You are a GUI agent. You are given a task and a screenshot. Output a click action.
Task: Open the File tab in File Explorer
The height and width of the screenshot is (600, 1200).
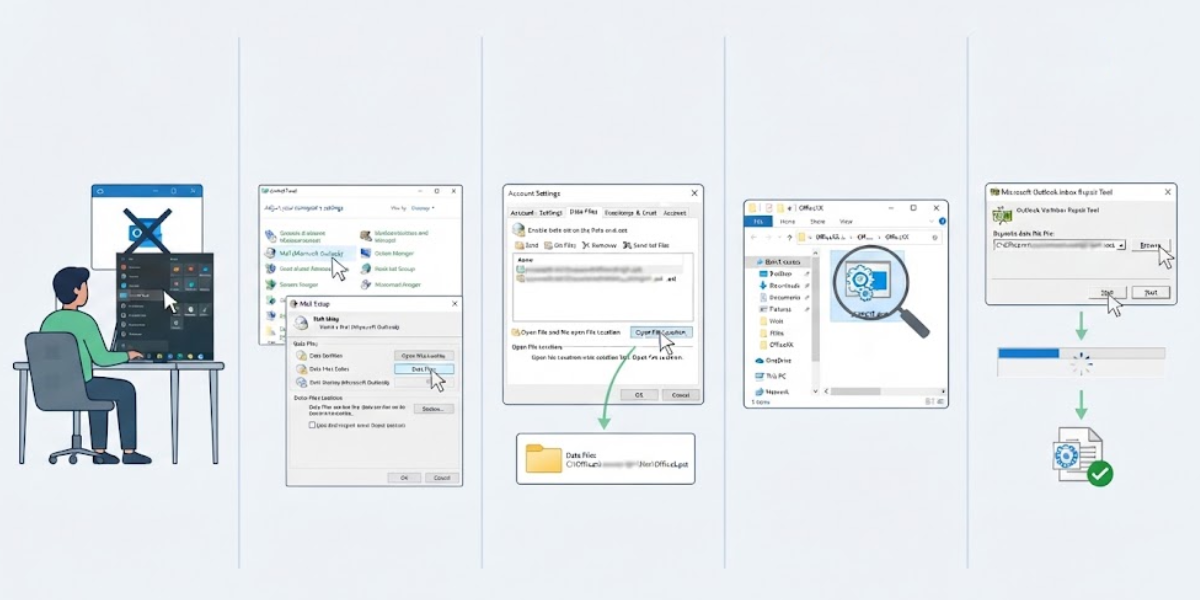pos(758,221)
